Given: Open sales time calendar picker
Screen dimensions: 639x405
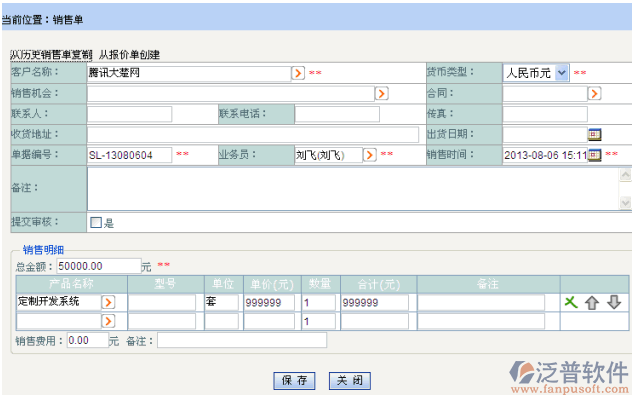Looking at the screenshot, I should (594, 155).
